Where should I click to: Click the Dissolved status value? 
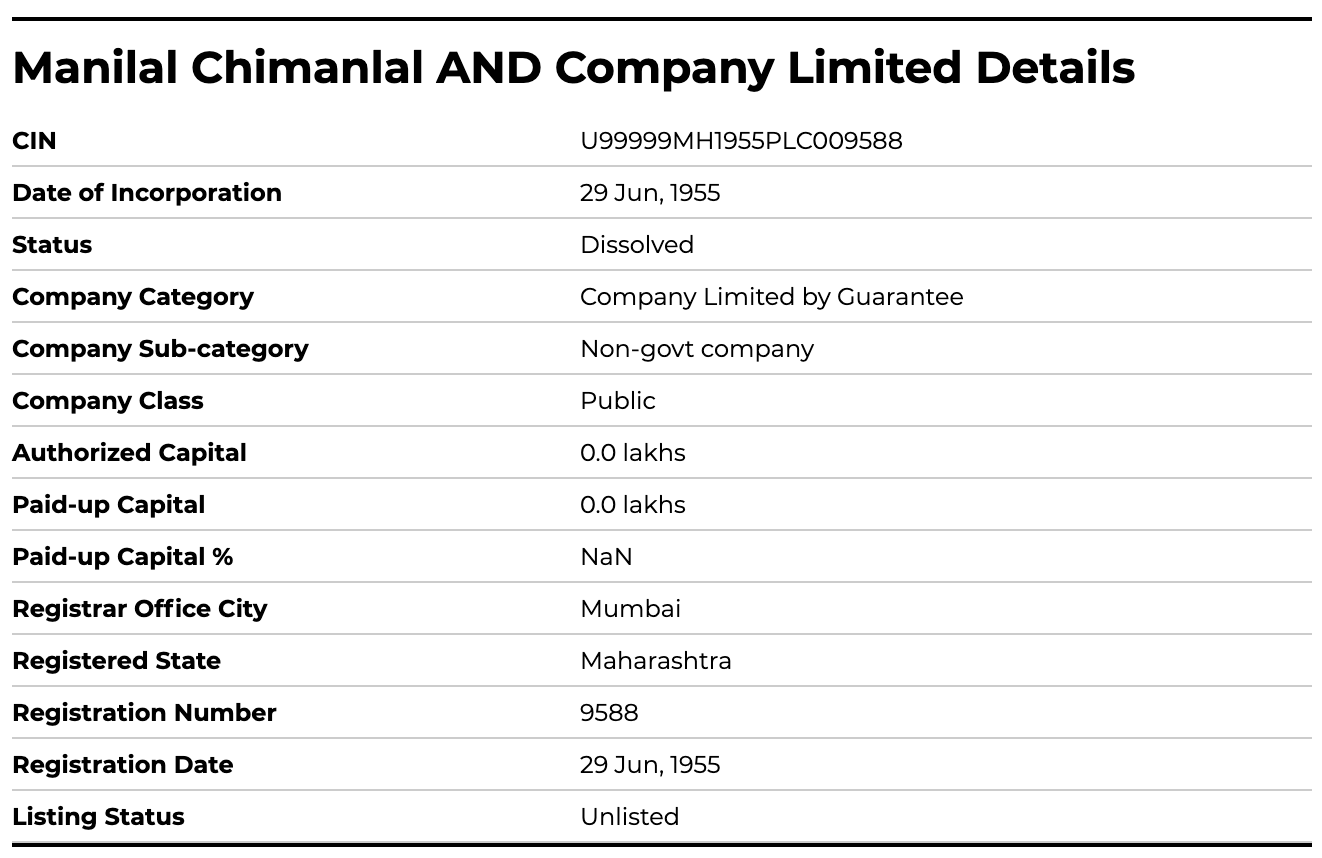(x=637, y=245)
